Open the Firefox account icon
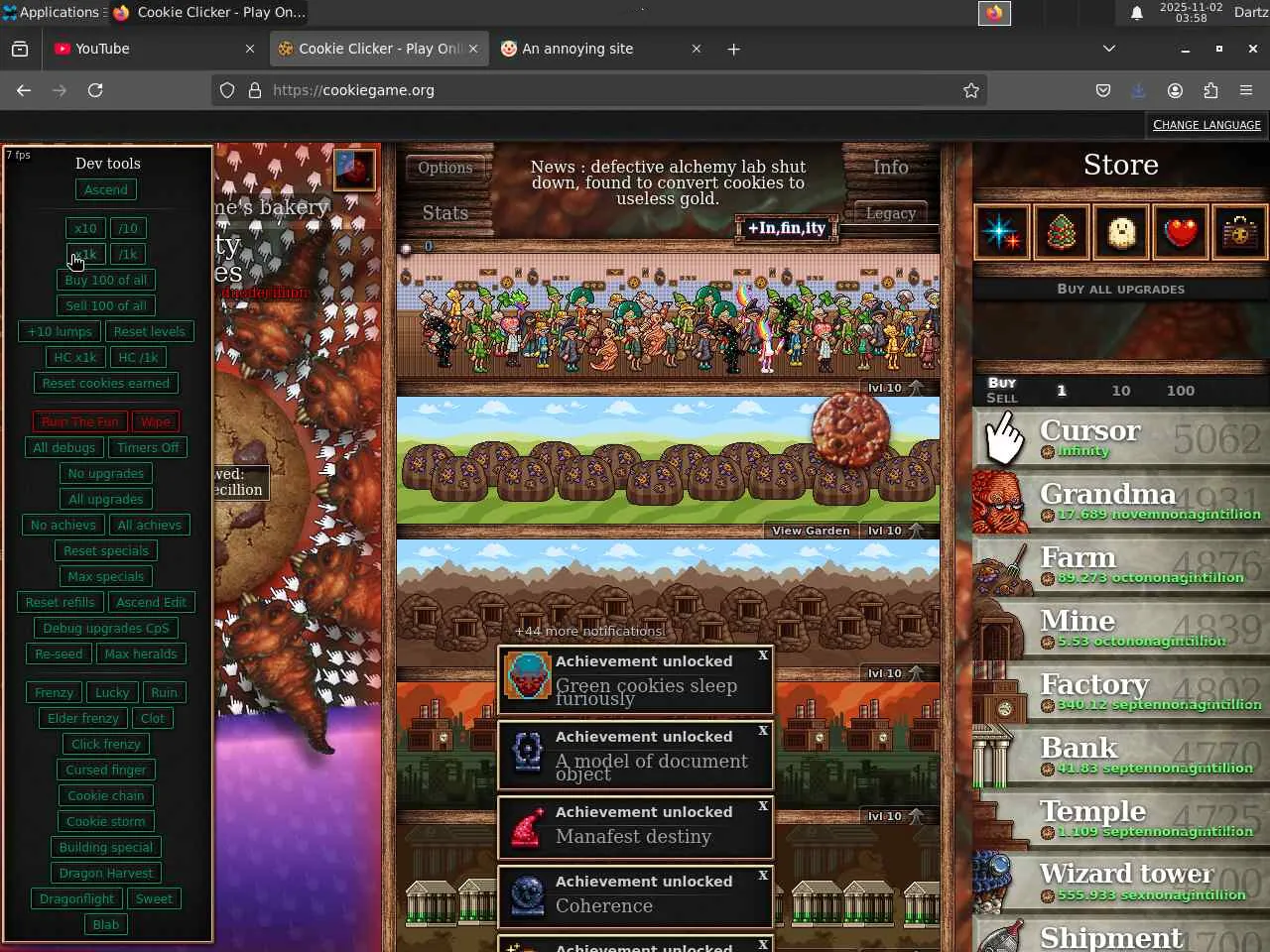 pyautogui.click(x=1175, y=90)
